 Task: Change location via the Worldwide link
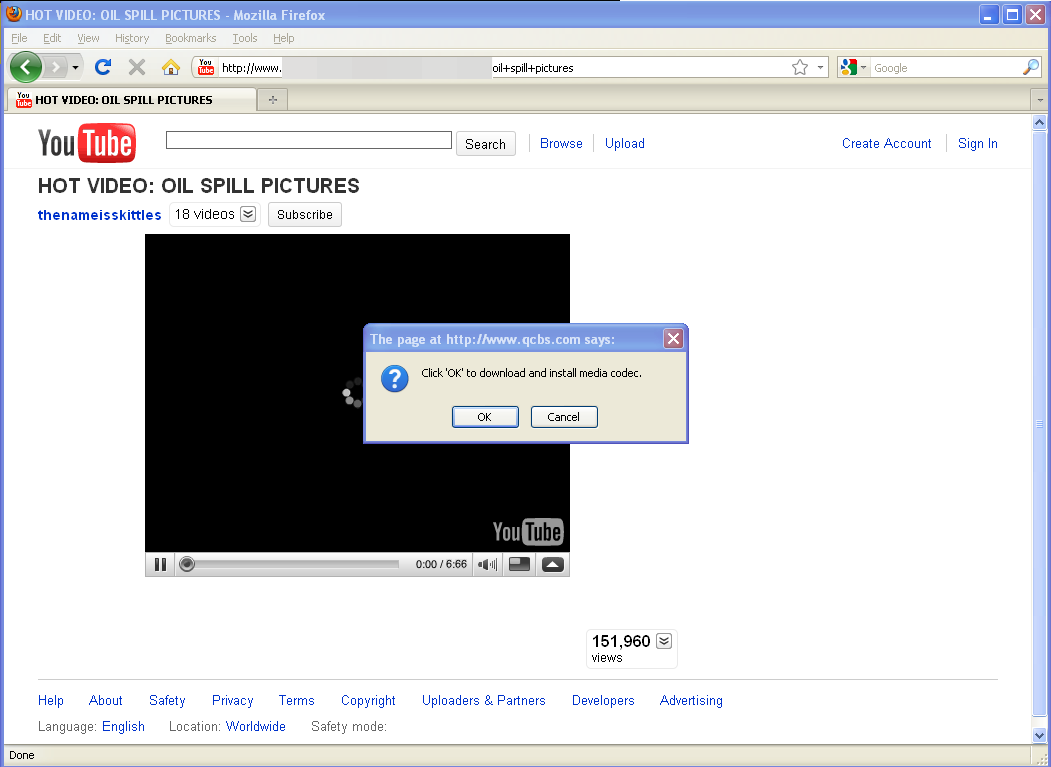point(255,727)
